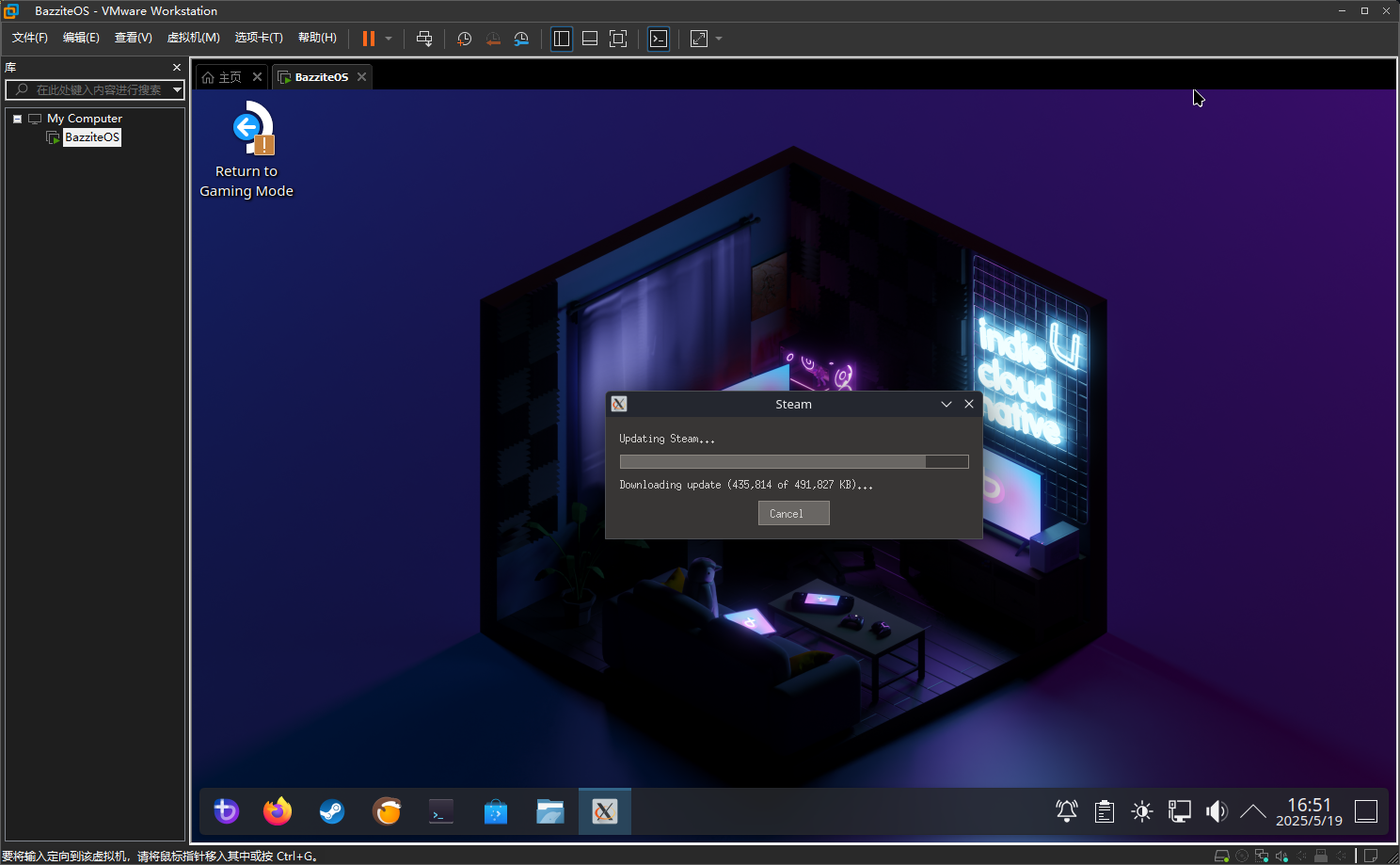Toggle the library sidebar panel view

point(562,39)
